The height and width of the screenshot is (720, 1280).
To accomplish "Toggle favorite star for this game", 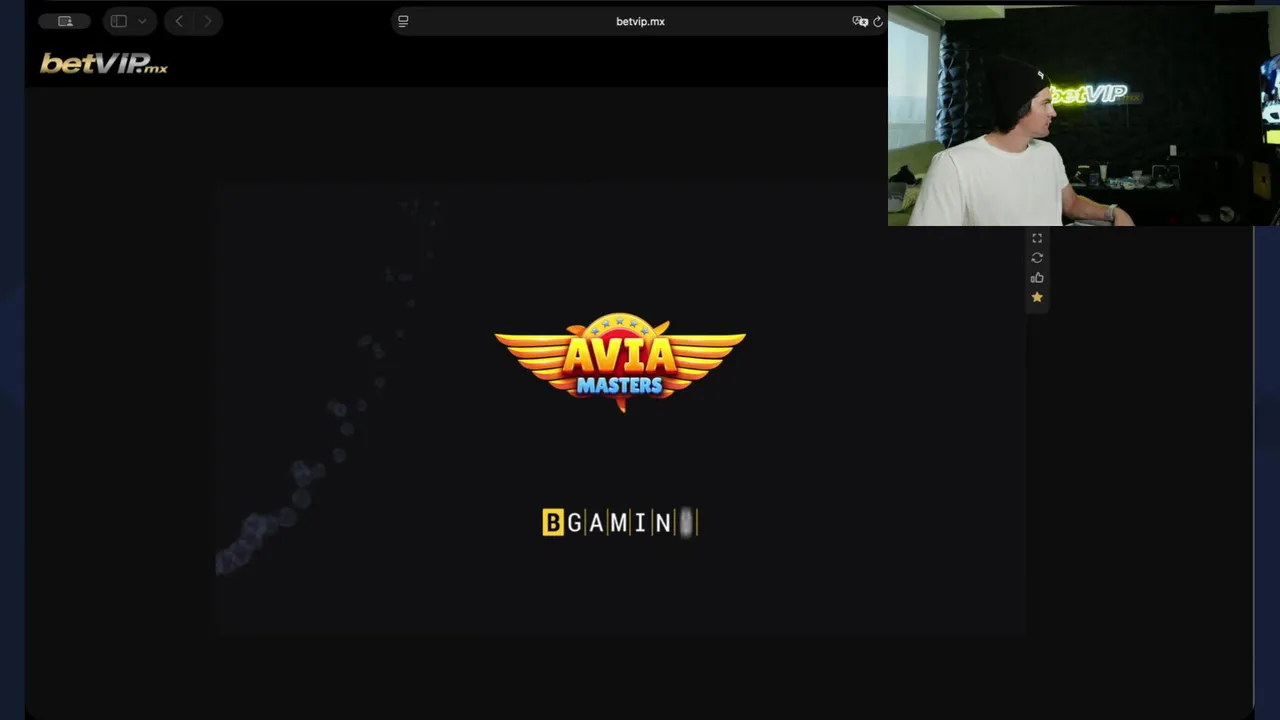I will 1037,297.
